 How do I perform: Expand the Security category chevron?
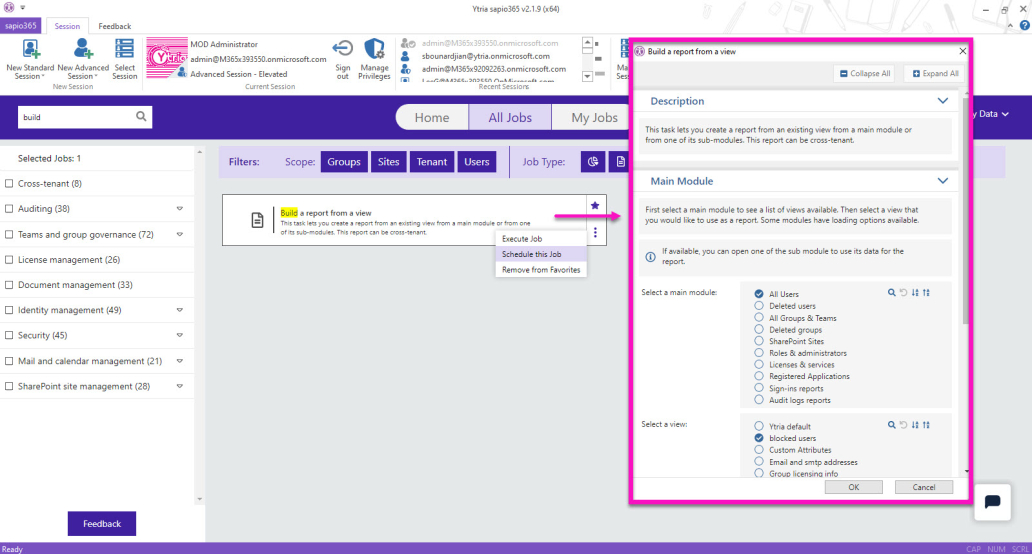tap(180, 335)
